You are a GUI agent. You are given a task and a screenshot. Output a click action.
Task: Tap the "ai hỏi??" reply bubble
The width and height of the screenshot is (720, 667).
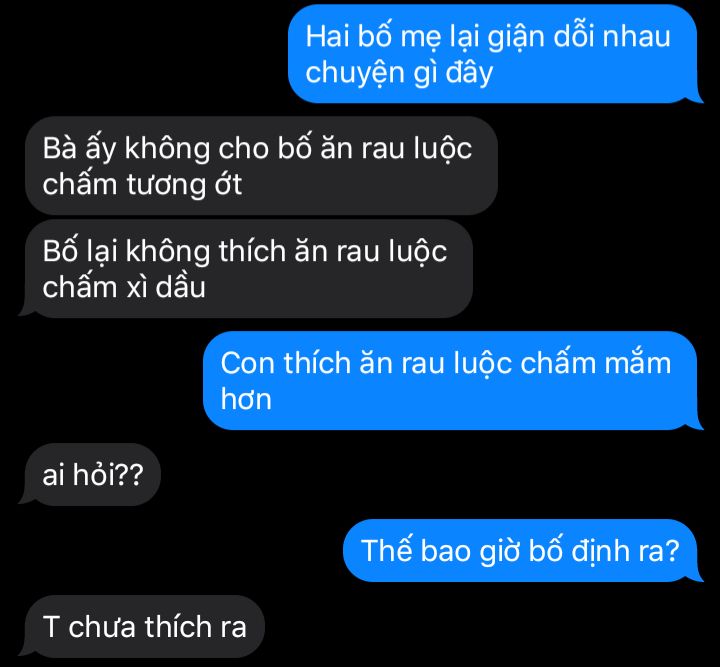pos(93,475)
